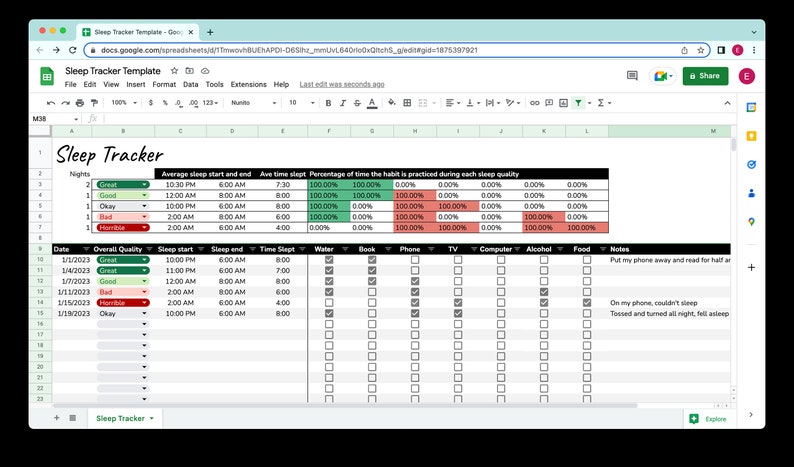Move document using folder icon
Image resolution: width=794 pixels, height=467 pixels.
point(189,71)
